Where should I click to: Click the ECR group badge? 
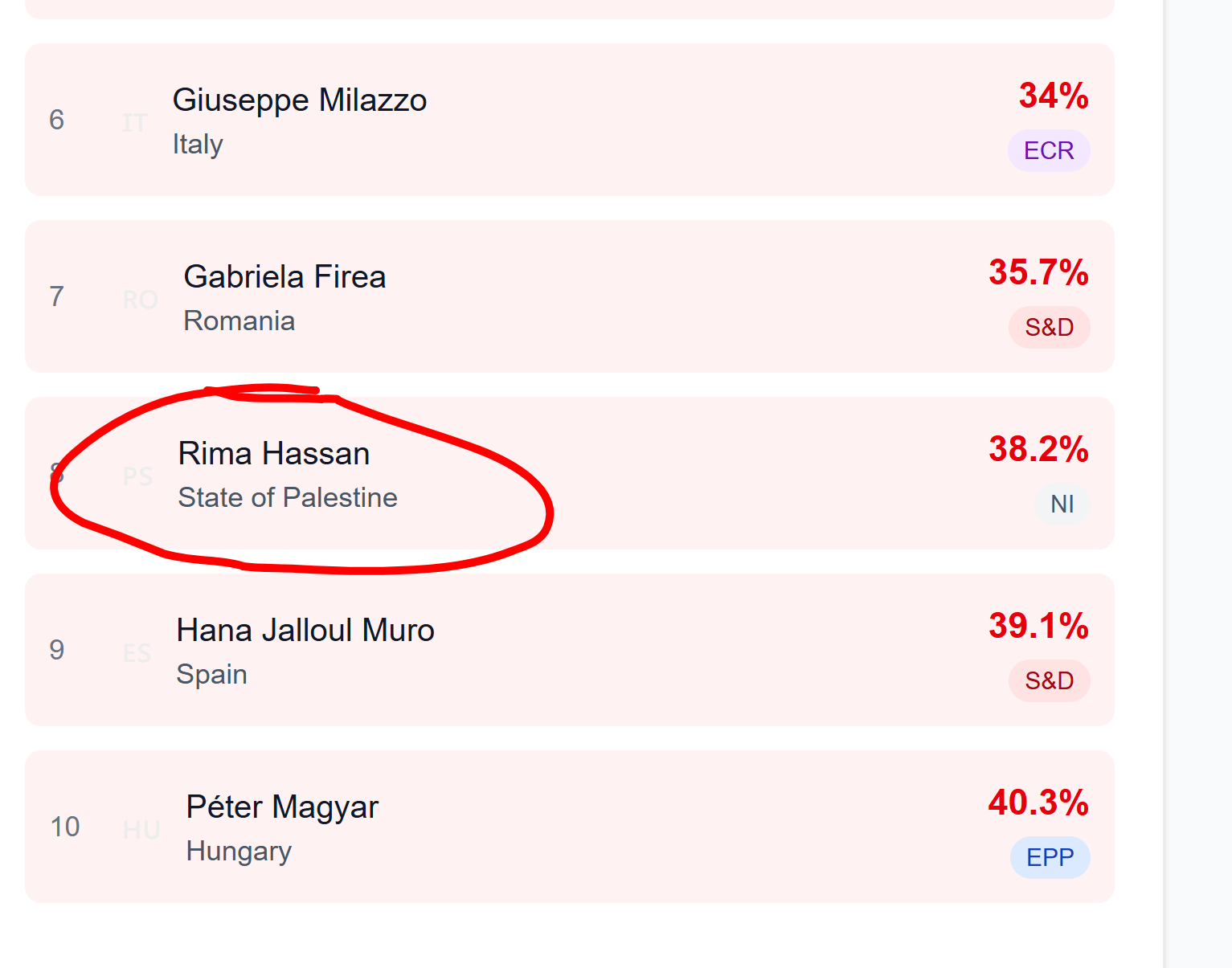(1049, 151)
